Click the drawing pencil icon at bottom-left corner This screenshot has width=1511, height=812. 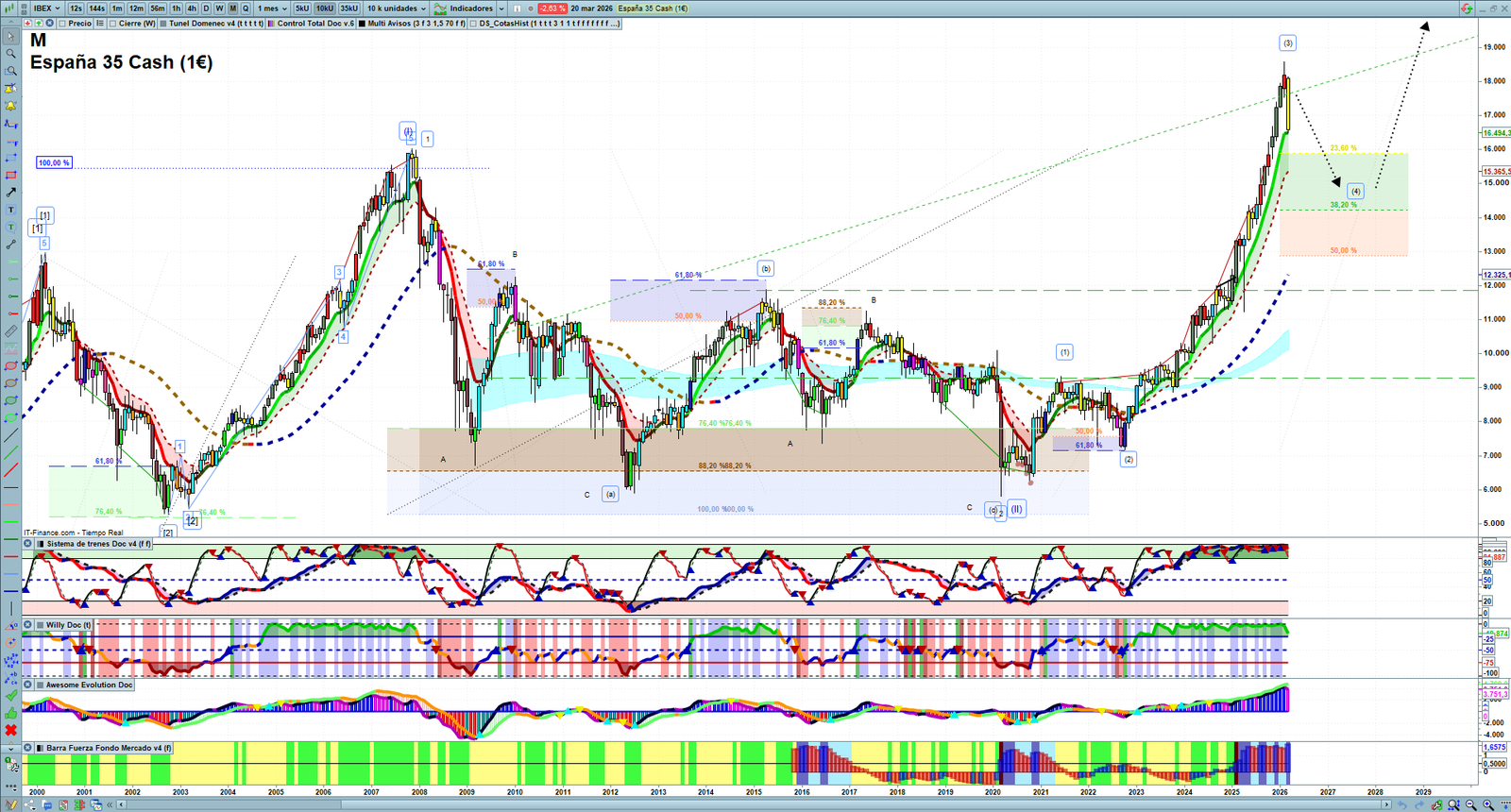(x=10, y=805)
